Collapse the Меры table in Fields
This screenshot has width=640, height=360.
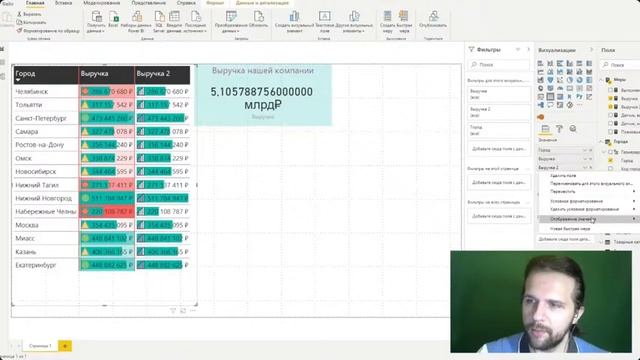coord(602,80)
